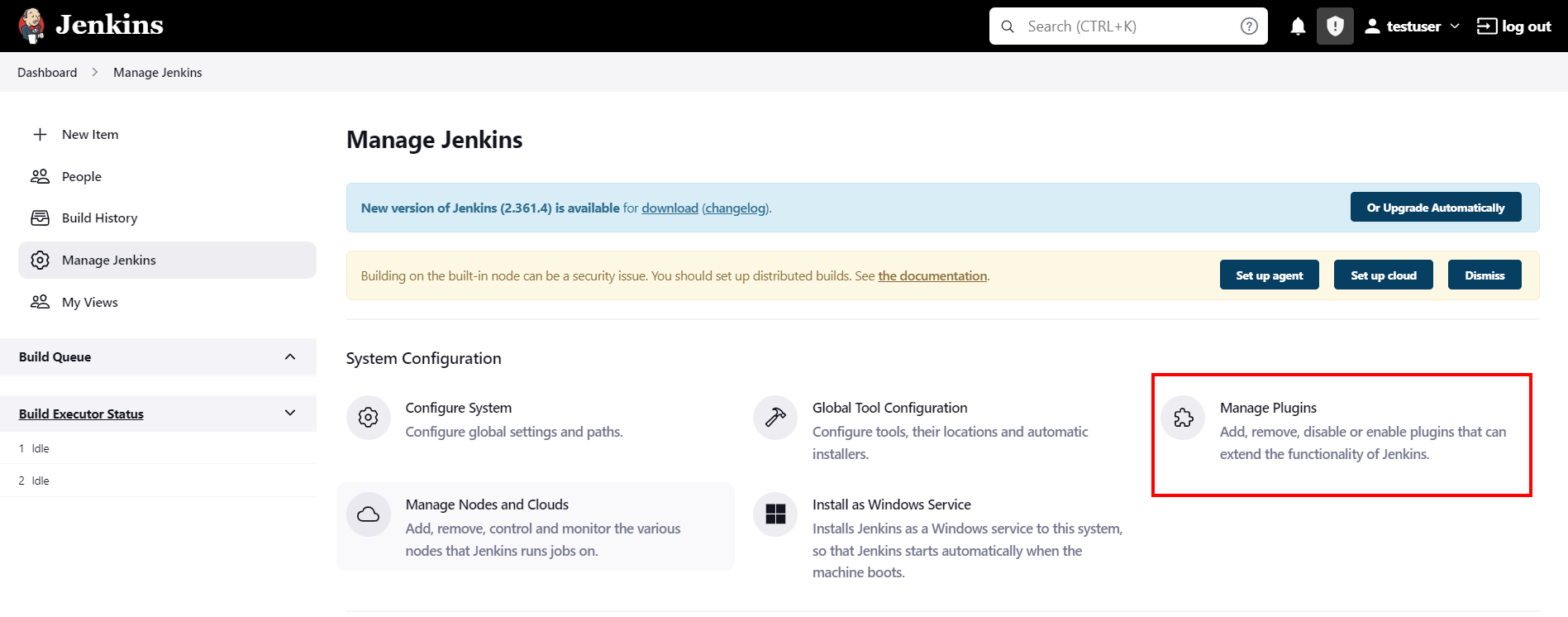
Task: Click the Manage Plugins puzzle icon
Action: (1183, 418)
